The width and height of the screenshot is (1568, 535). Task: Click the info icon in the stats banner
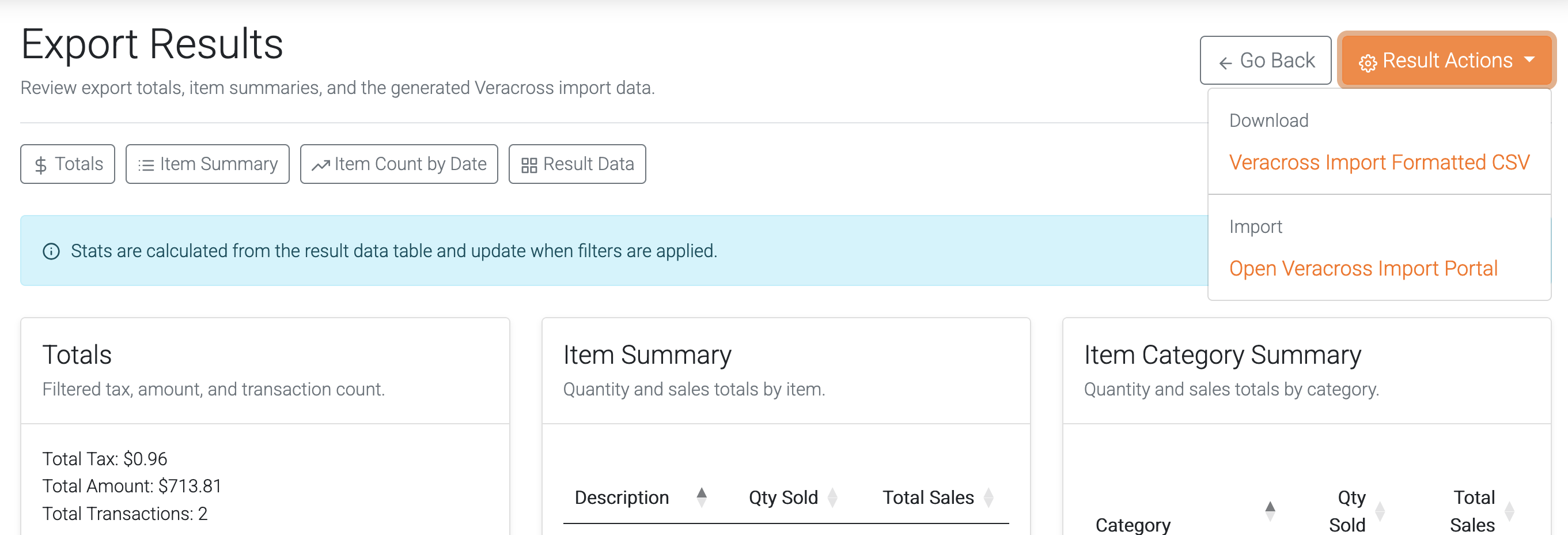pos(51,251)
